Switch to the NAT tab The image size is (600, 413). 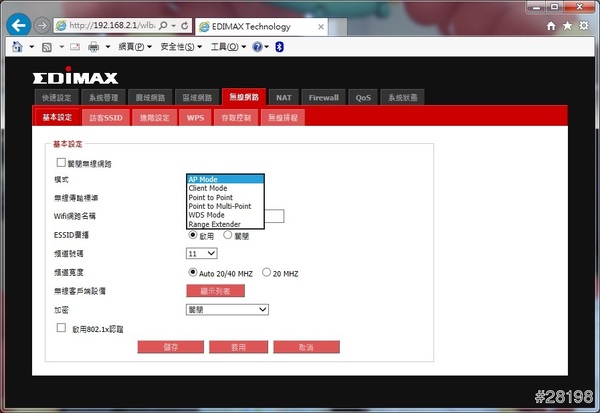(284, 98)
